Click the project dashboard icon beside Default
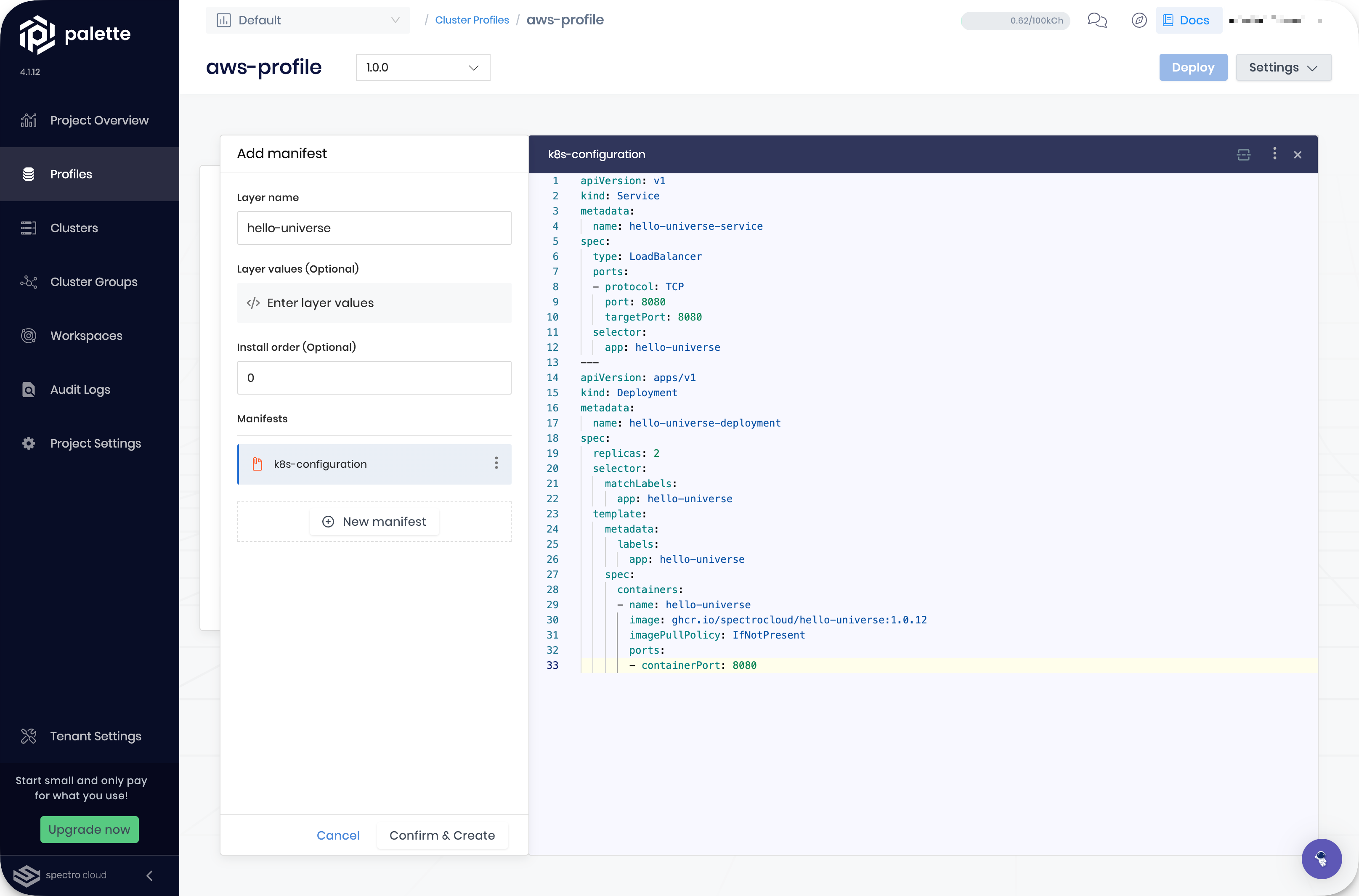 (223, 20)
